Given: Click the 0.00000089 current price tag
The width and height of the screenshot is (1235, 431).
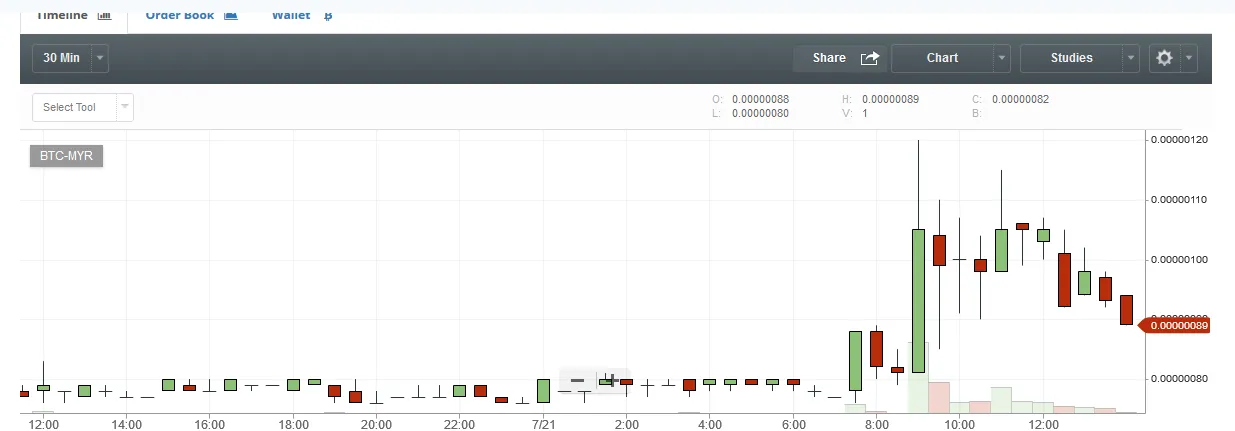Looking at the screenshot, I should (x=1174, y=325).
